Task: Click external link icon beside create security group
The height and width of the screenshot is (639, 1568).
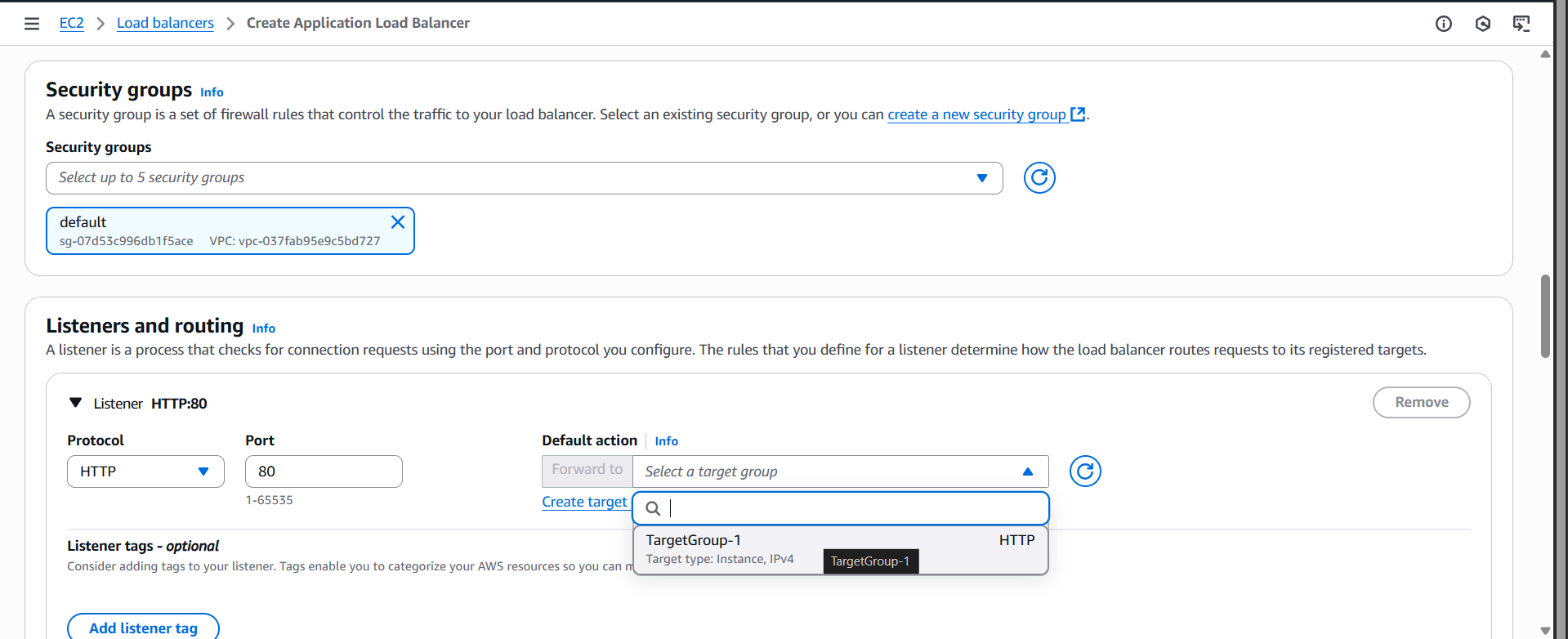Action: 1079,114
